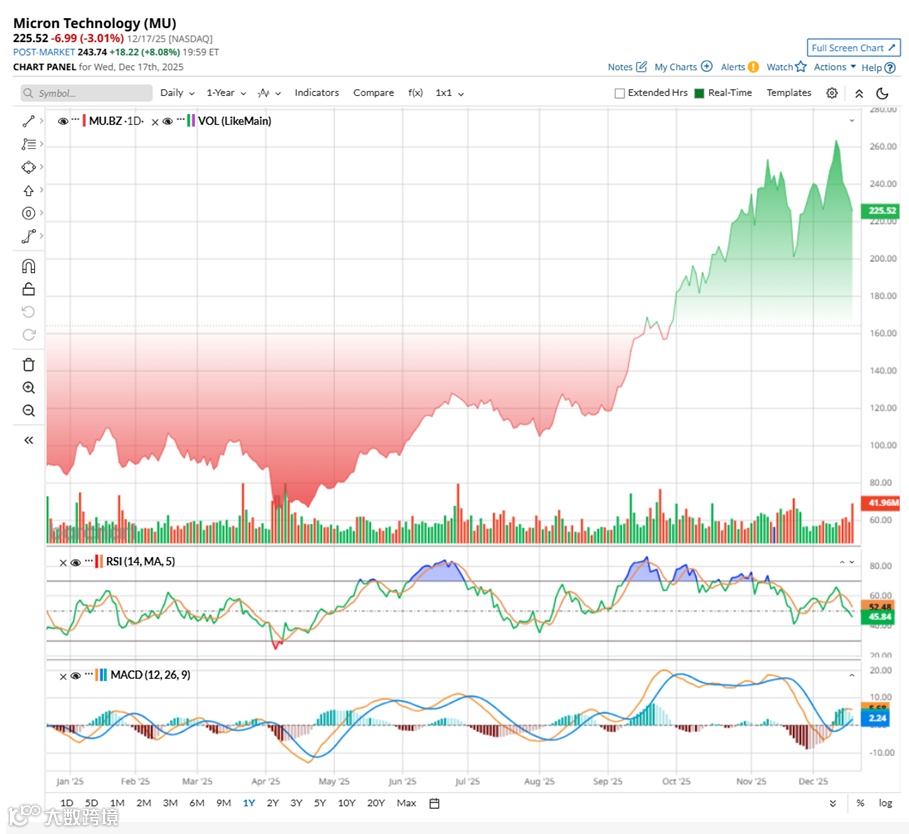Open the Full Screen Chart button
This screenshot has width=909, height=834.
(x=853, y=48)
